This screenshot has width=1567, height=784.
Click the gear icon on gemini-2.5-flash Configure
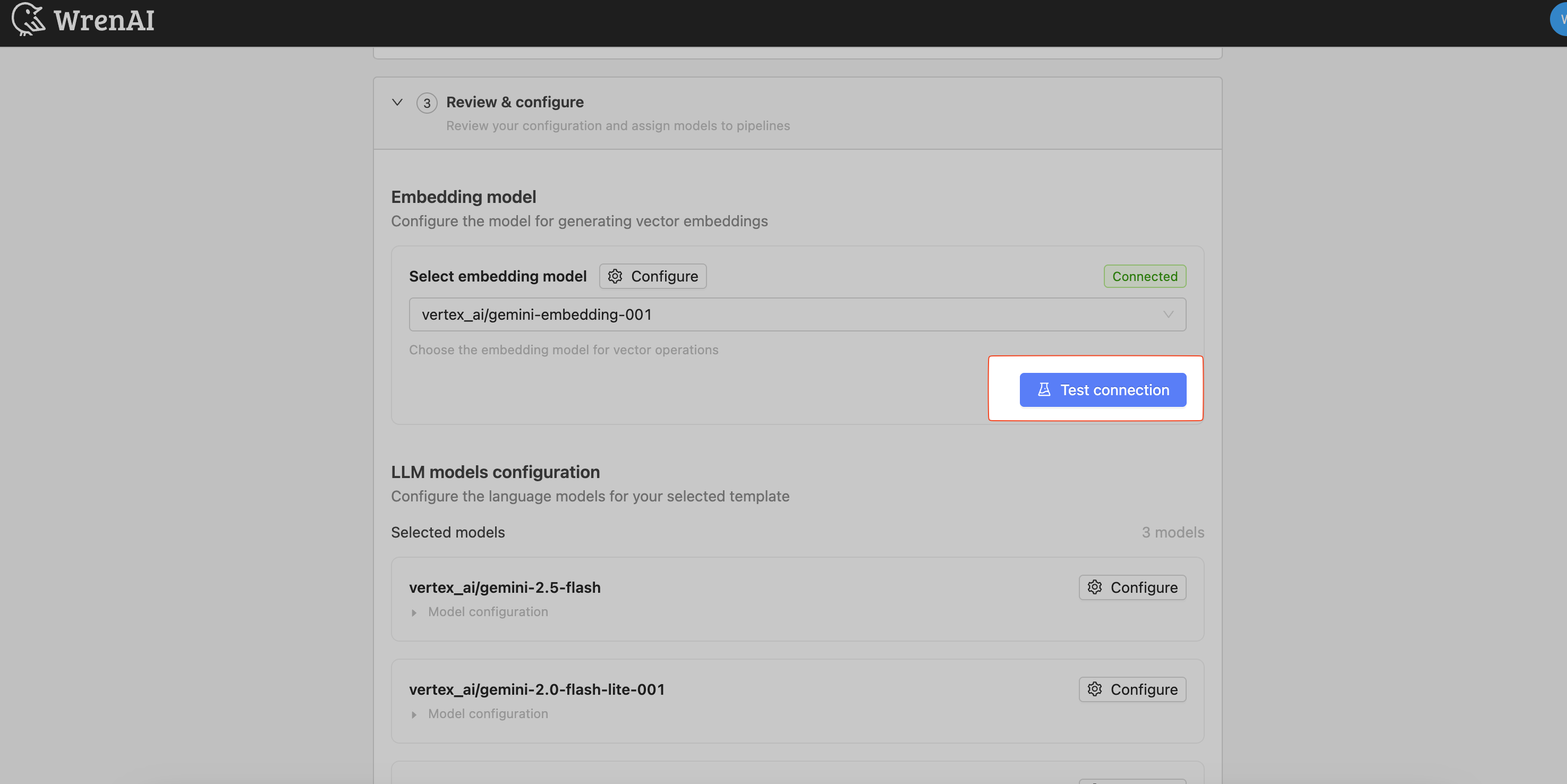coord(1095,587)
